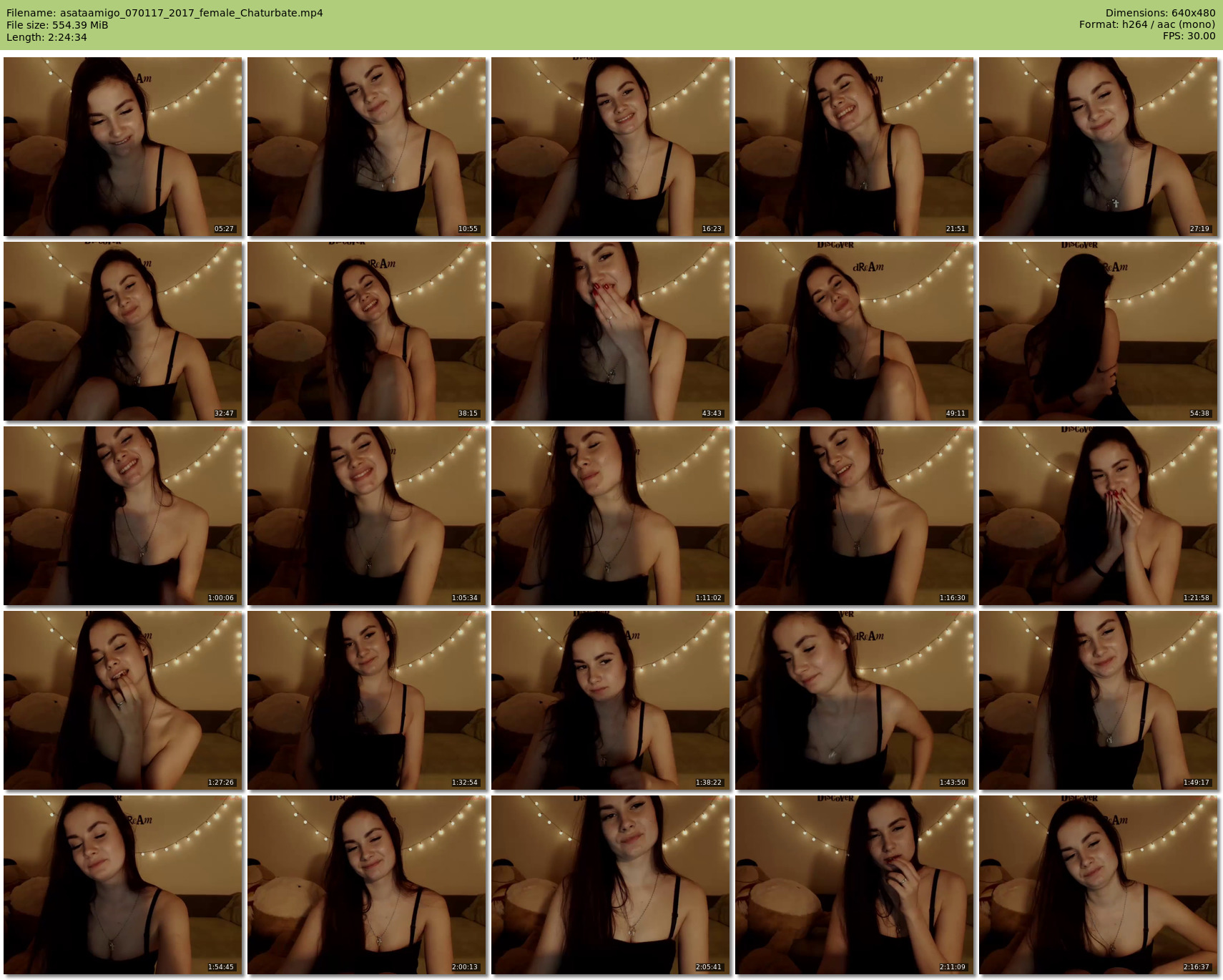Click the thumbnail at 16:23
The image size is (1223, 980).
pyautogui.click(x=611, y=147)
